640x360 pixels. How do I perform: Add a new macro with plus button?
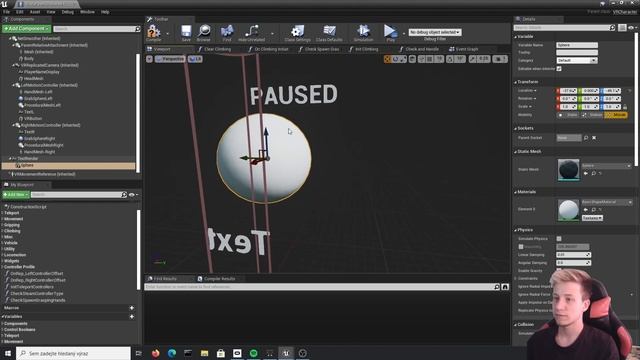click(131, 308)
